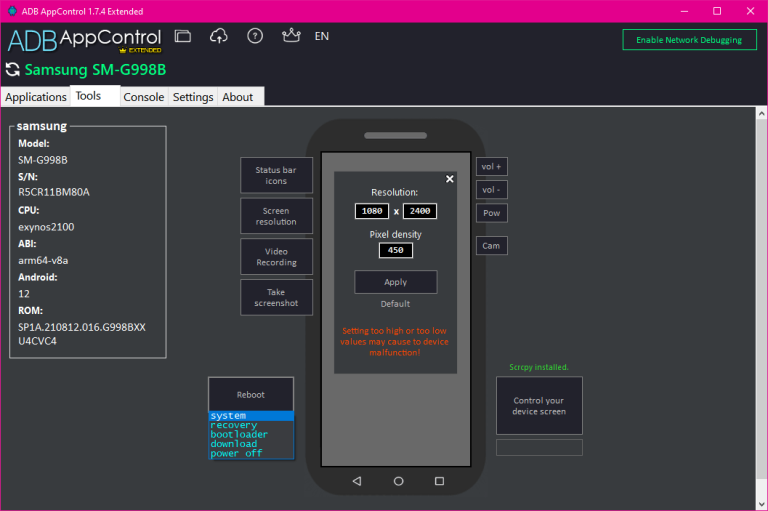Tap the phone Home circle icon
This screenshot has width=768, height=511.
[399, 481]
